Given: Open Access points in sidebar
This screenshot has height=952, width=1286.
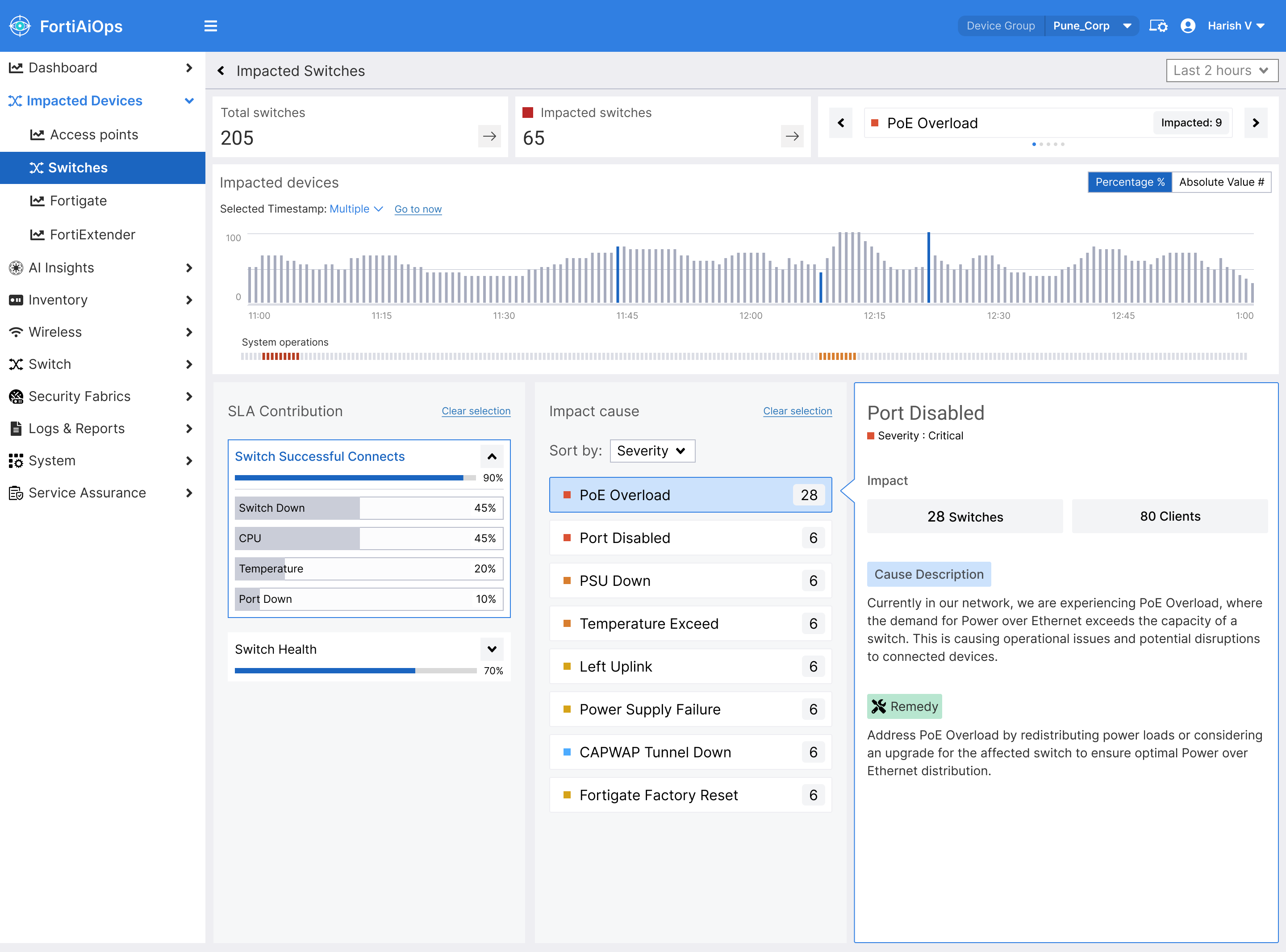Looking at the screenshot, I should coord(94,135).
